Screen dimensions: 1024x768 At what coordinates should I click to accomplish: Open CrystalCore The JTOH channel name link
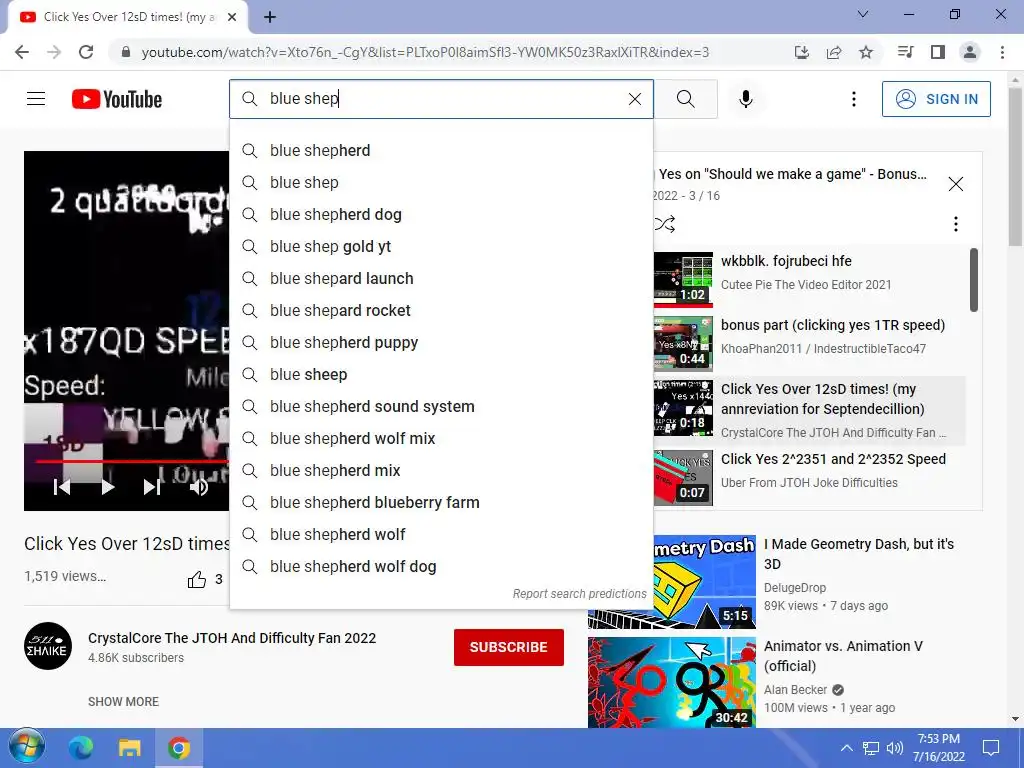232,638
